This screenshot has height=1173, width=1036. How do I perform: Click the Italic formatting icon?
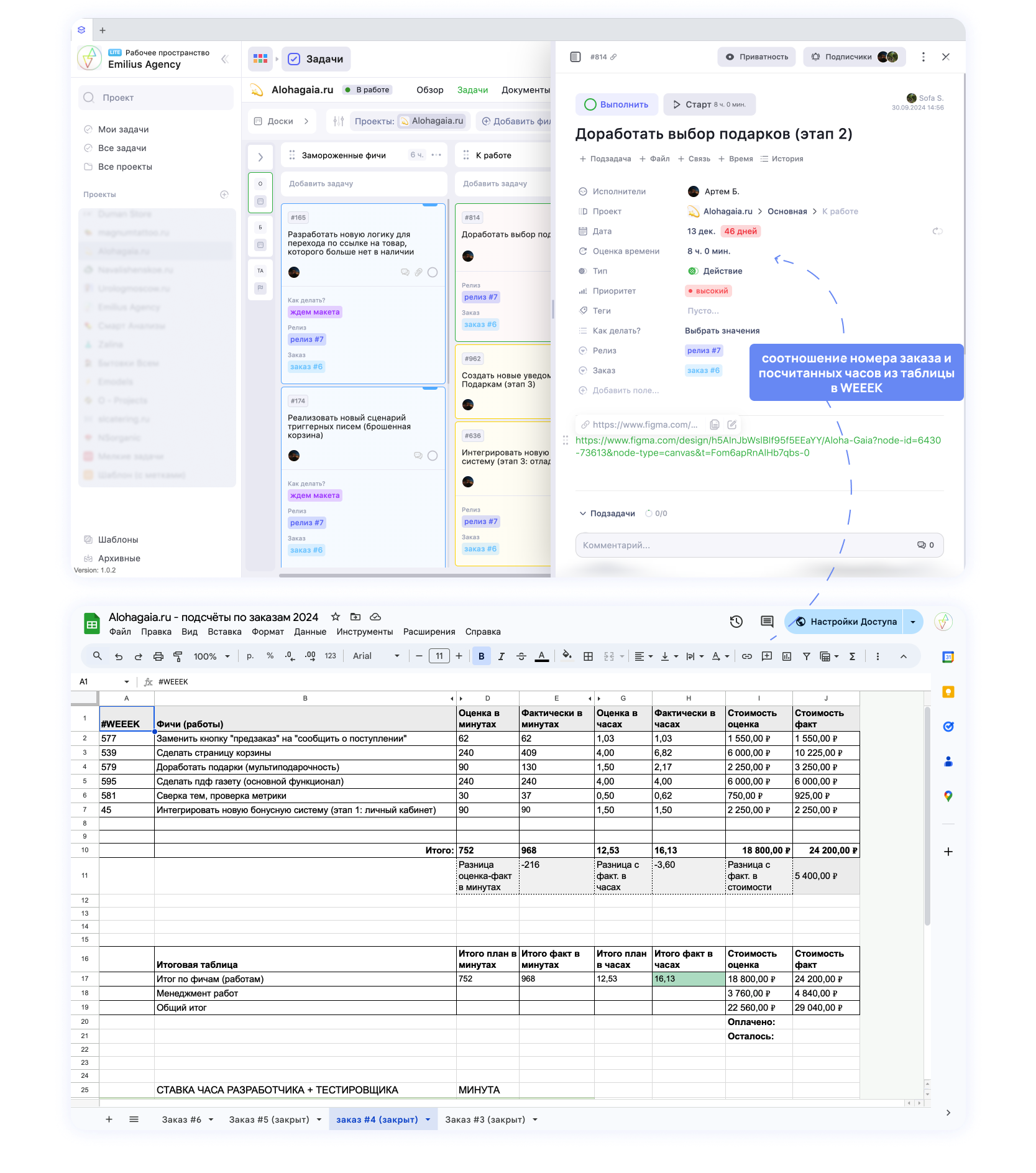tap(501, 656)
